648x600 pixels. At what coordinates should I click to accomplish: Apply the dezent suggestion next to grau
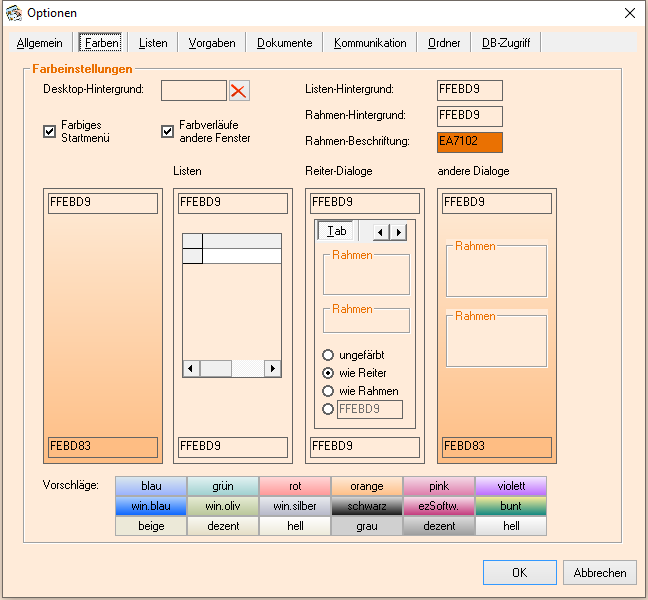pyautogui.click(x=439, y=526)
